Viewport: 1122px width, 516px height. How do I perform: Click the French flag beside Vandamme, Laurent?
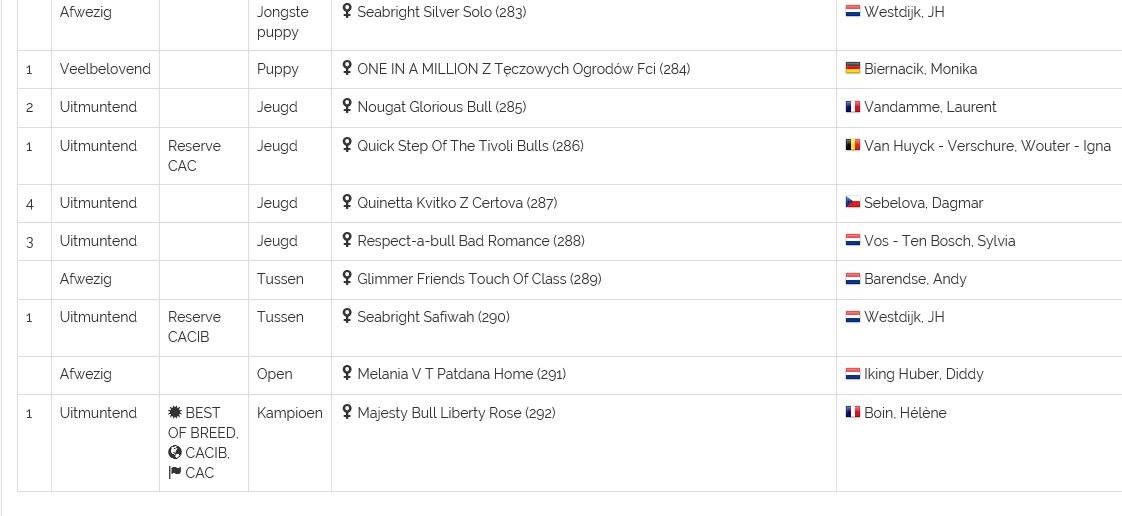(x=852, y=106)
